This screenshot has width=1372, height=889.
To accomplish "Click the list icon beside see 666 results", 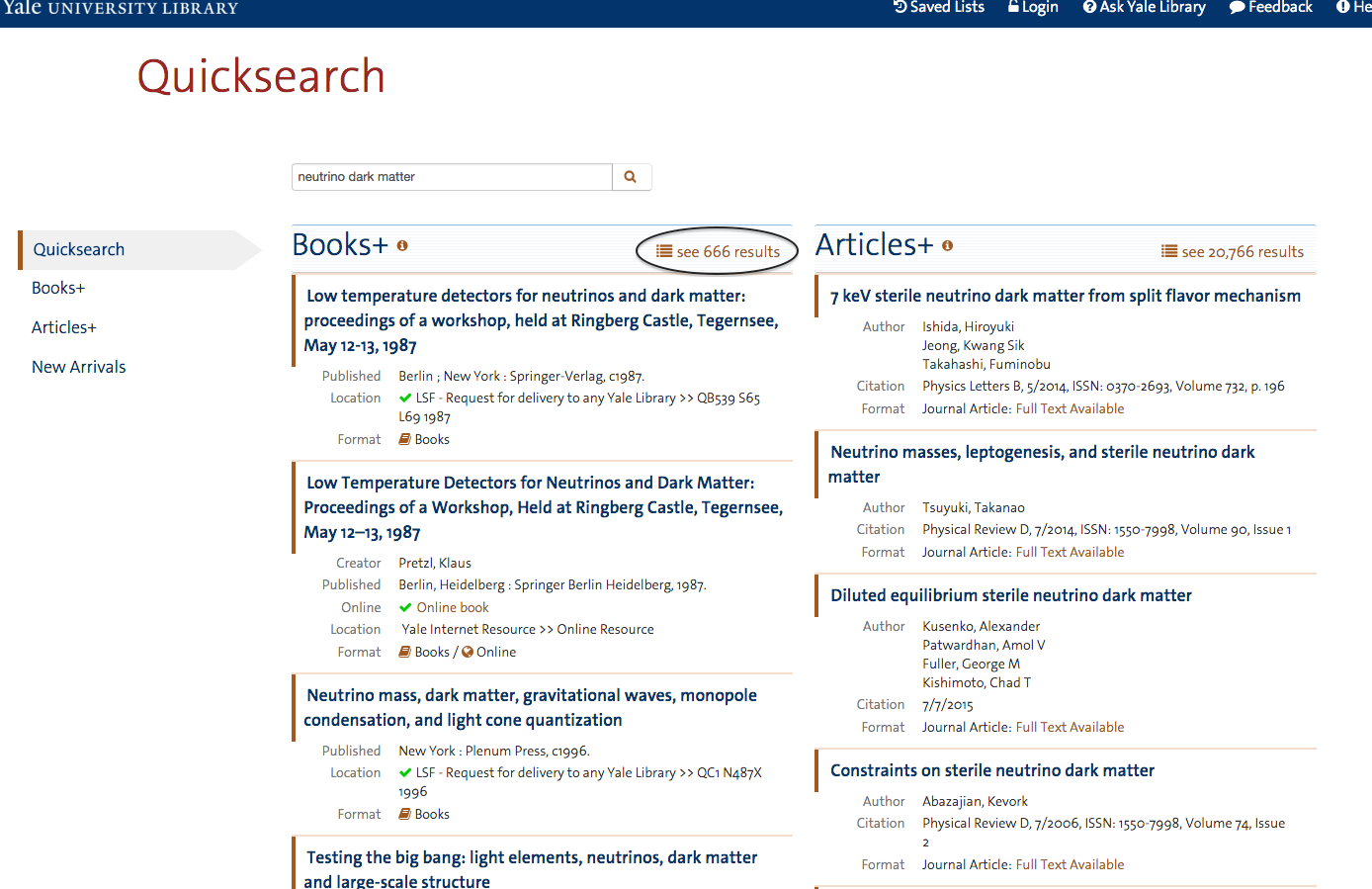I will (x=664, y=251).
